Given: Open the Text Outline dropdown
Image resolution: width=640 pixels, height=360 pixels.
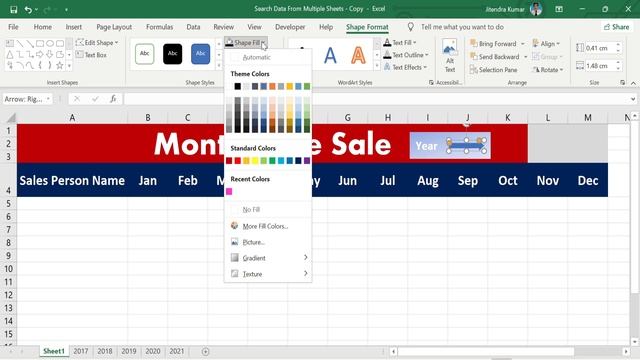Looking at the screenshot, I should [x=406, y=55].
